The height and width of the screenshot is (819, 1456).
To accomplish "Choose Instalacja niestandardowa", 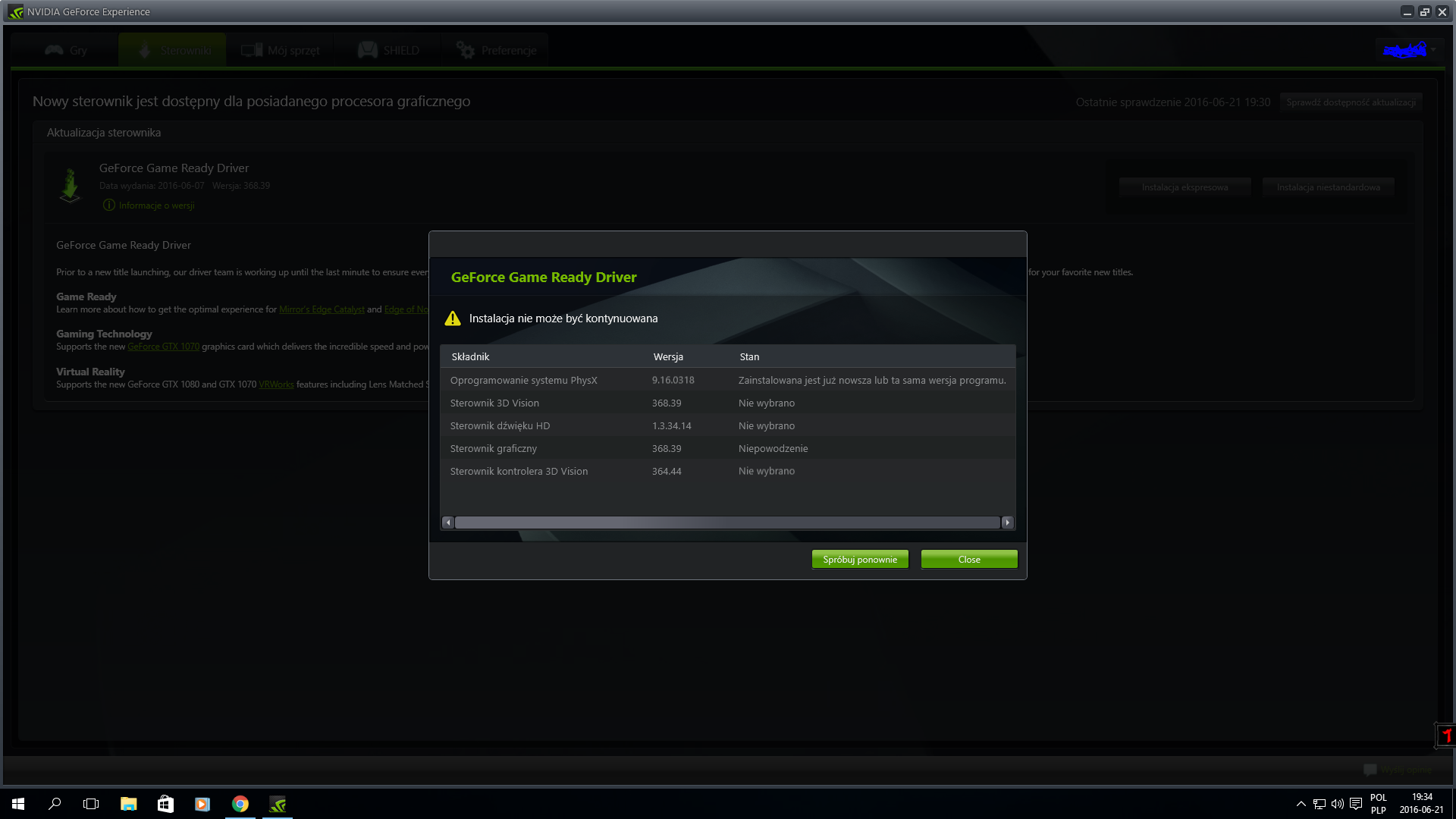I will (1328, 187).
